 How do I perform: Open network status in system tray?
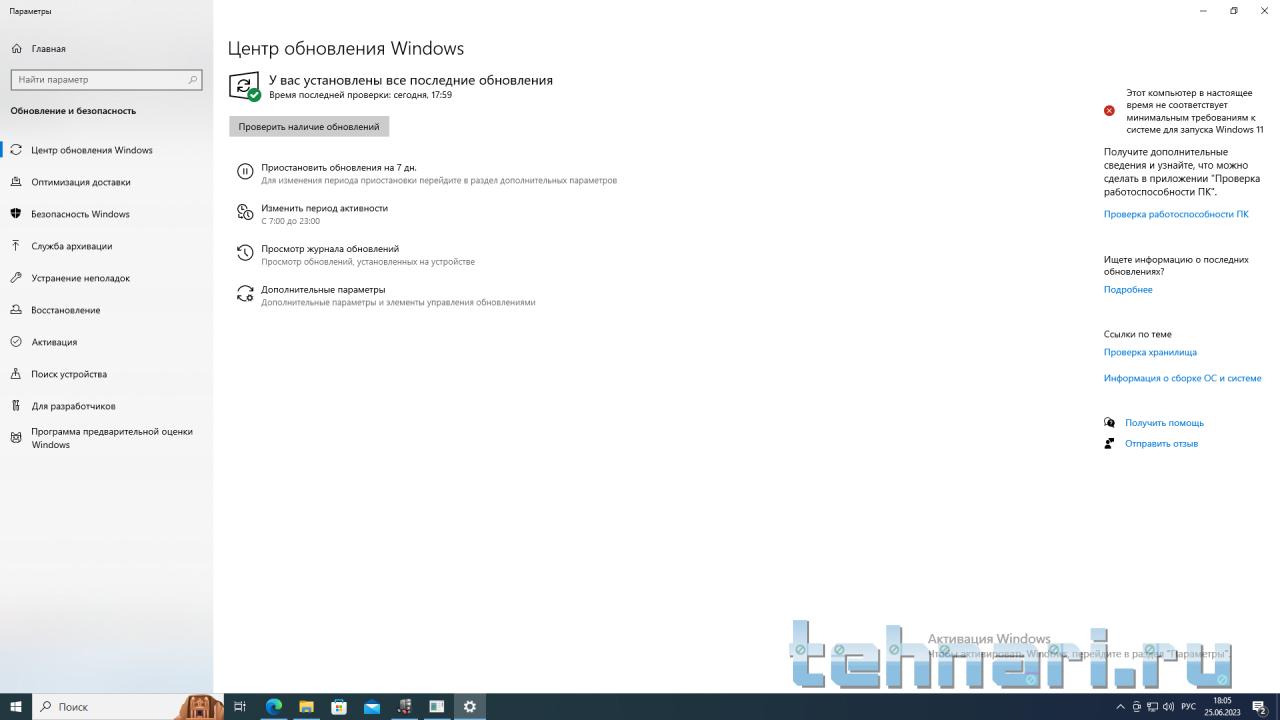click(x=1154, y=707)
